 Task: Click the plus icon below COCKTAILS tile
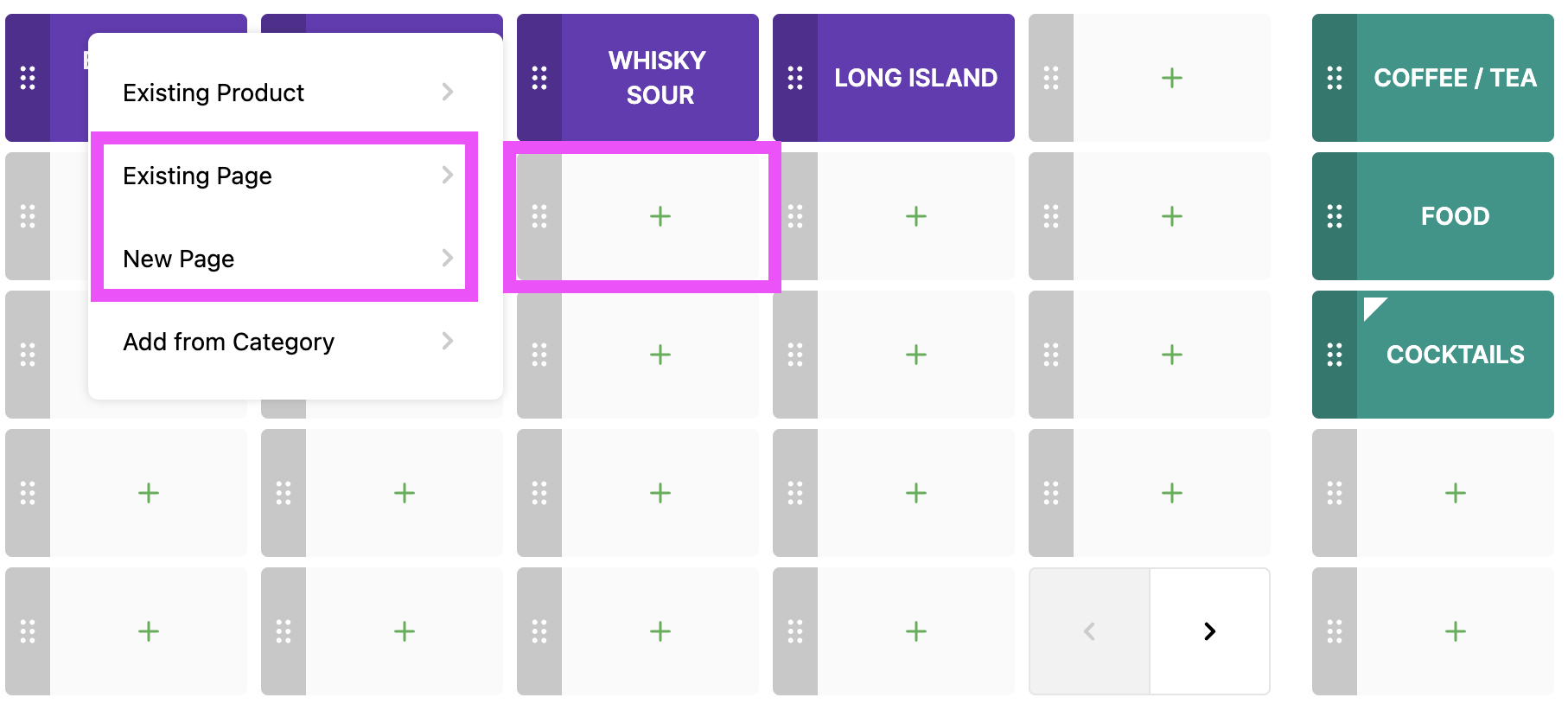tap(1455, 493)
